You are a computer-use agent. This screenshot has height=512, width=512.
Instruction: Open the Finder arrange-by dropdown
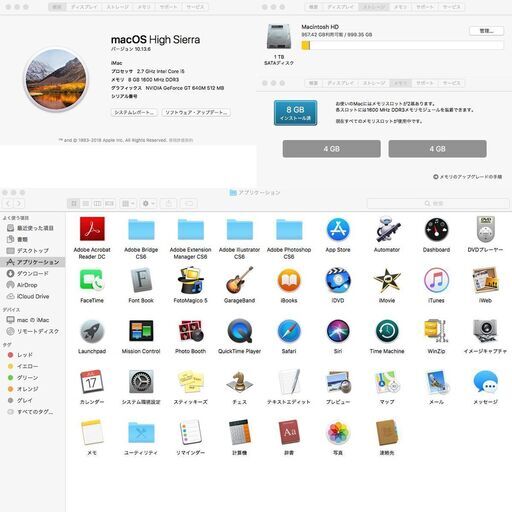point(128,203)
